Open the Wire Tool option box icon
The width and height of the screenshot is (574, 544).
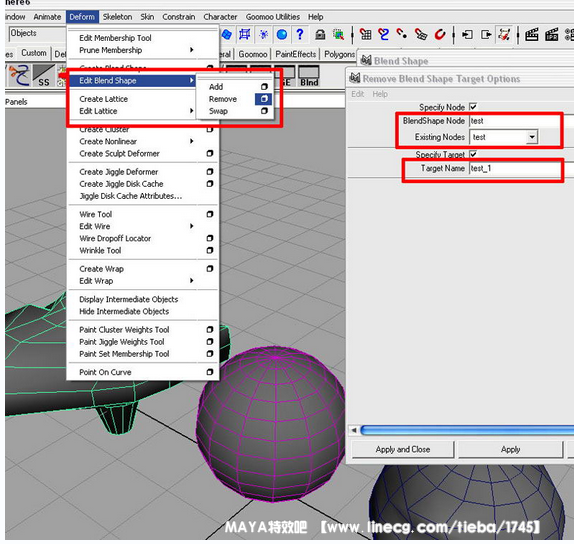coord(210,214)
